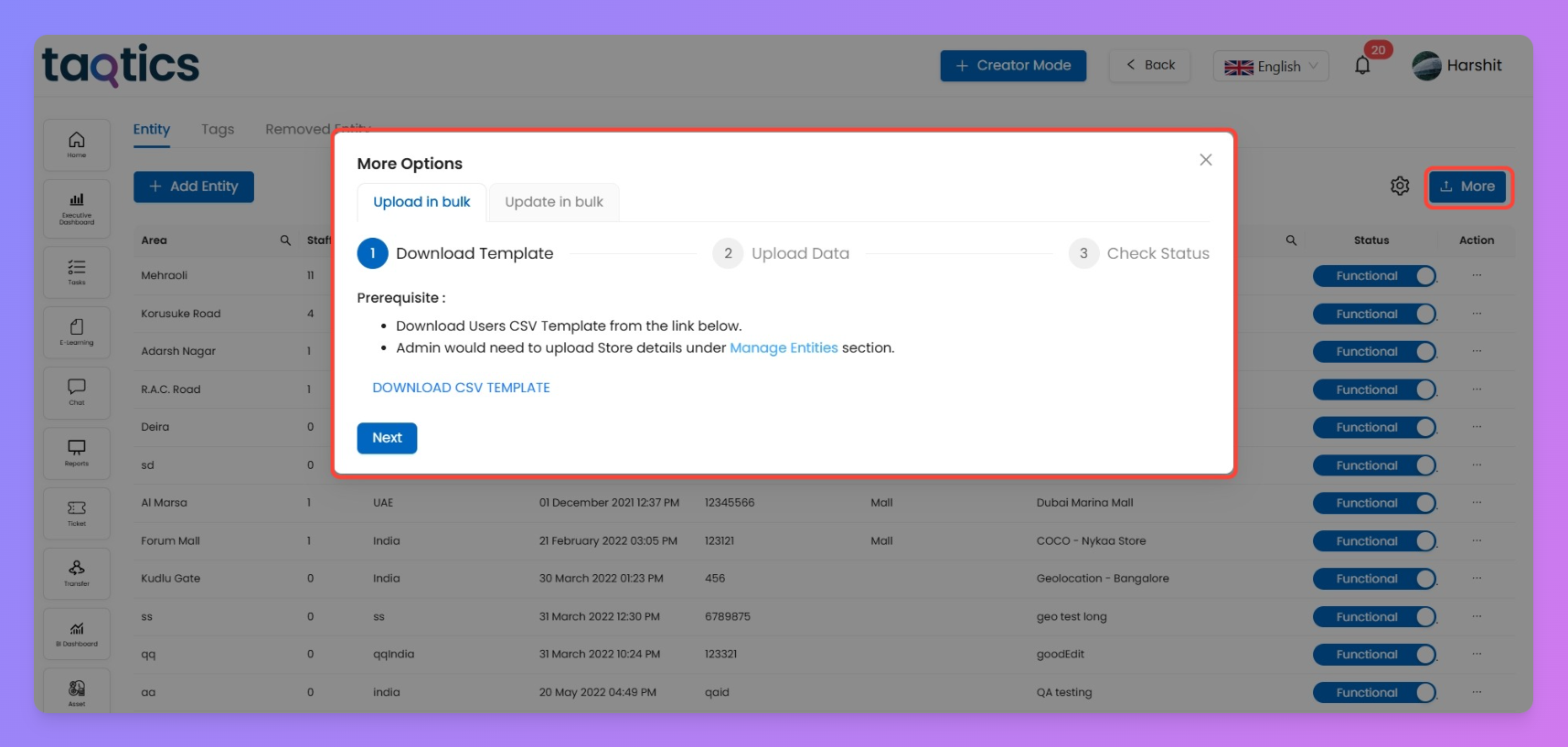The width and height of the screenshot is (1568, 747).
Task: Toggle Functional status for Mehraoli
Action: point(1374,276)
